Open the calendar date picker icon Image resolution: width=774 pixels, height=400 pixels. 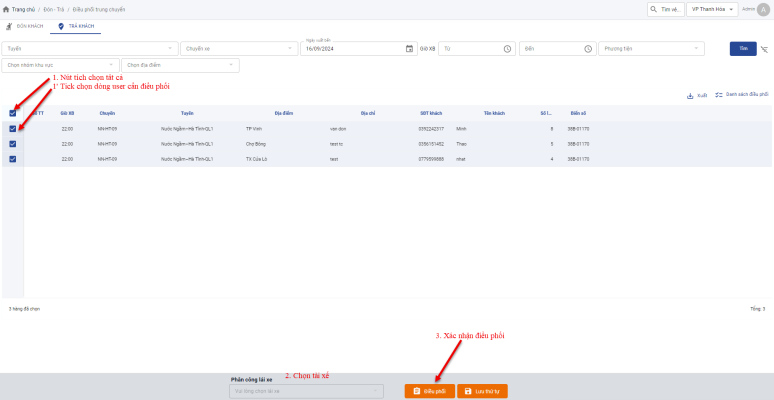(409, 48)
